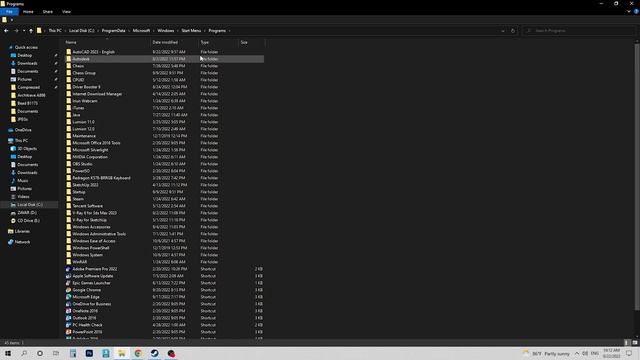Select CD Drive in navigation pane

click(x=28, y=221)
